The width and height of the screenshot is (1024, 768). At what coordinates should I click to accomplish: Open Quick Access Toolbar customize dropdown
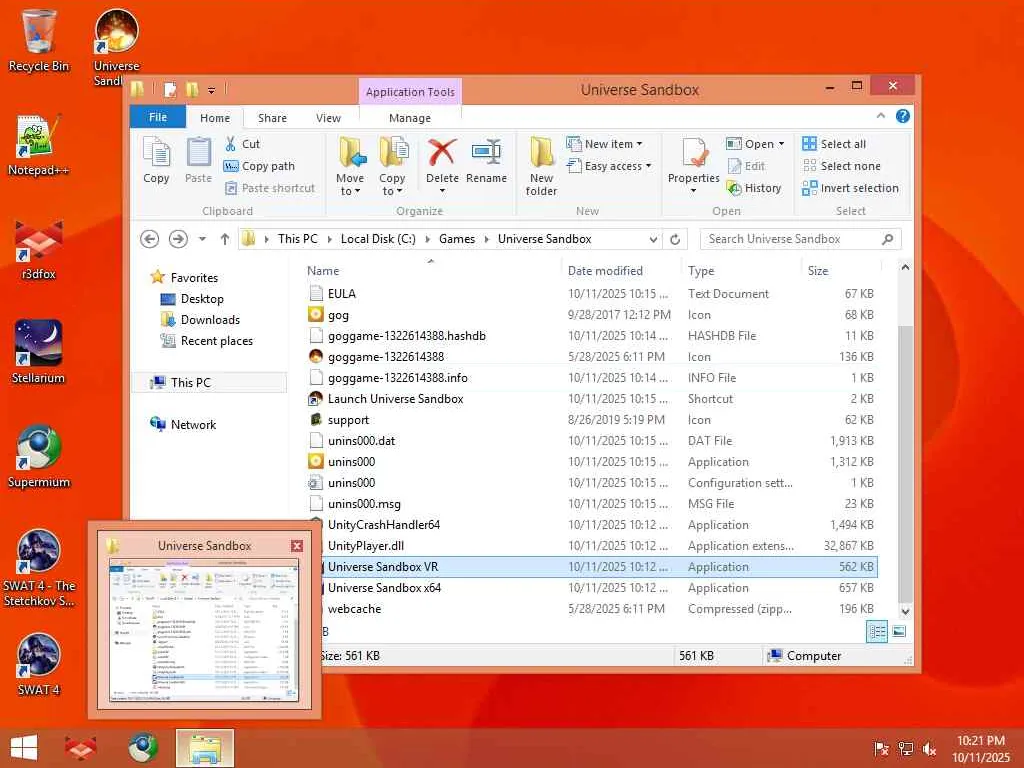point(211,90)
